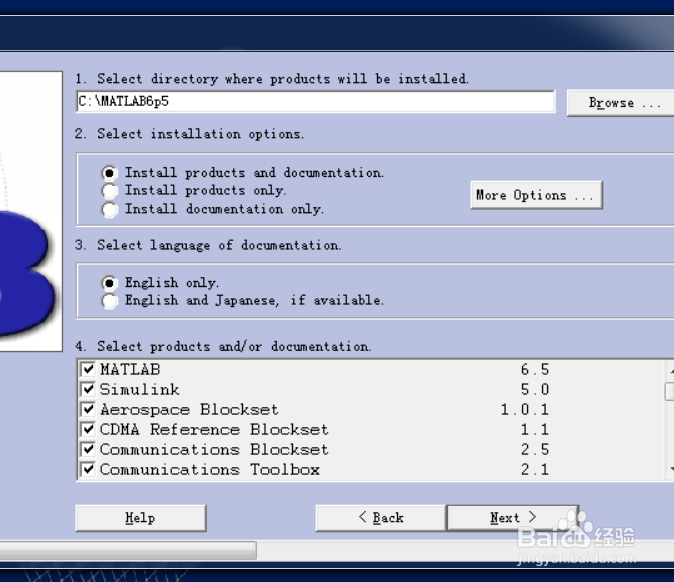Click the CDMA Reference Blockset name
The image size is (674, 582).
(214, 429)
